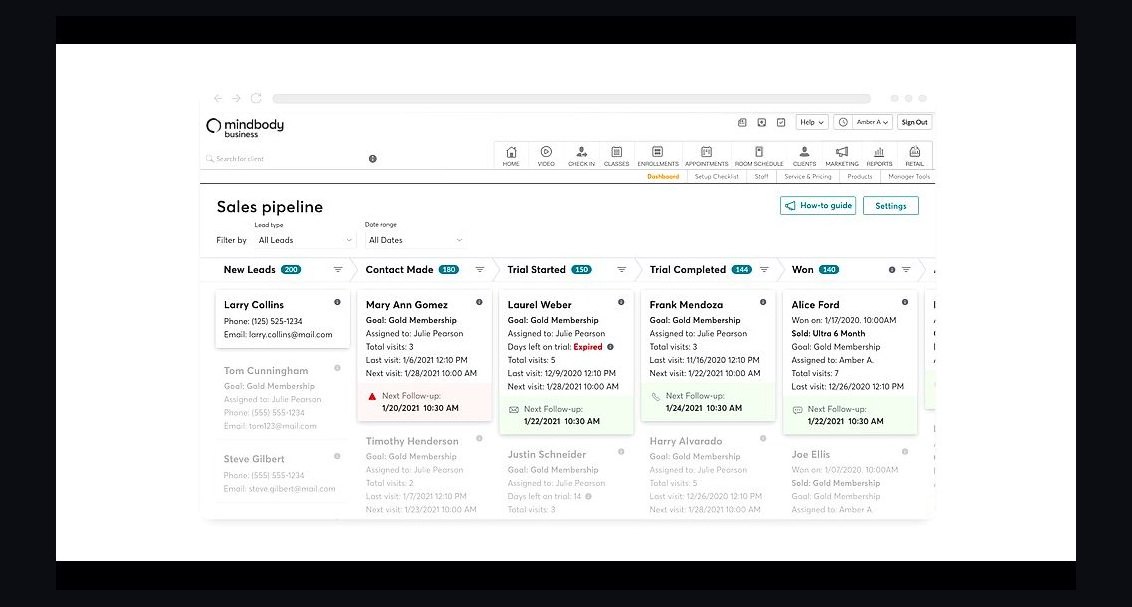Viewport: 1132px width, 607px height.
Task: Open filter icon for Contact Made column
Action: [479, 269]
